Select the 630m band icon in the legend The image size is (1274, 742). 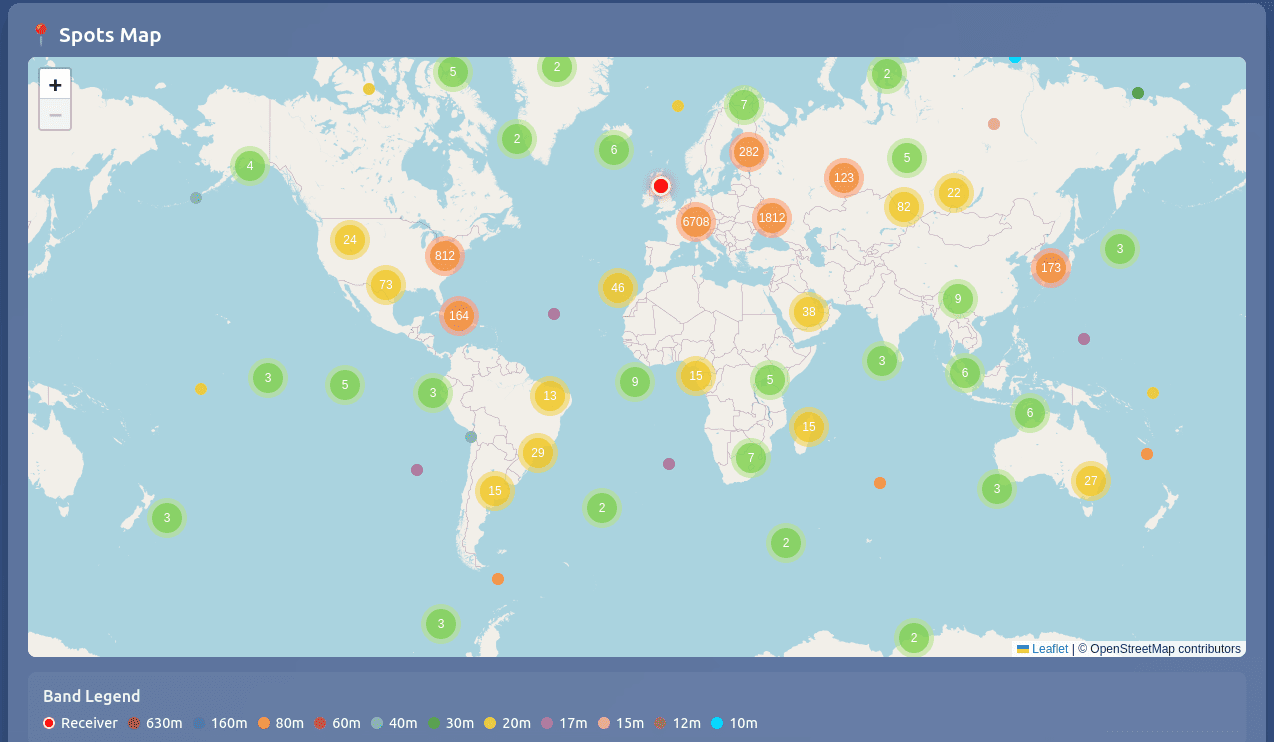(133, 723)
